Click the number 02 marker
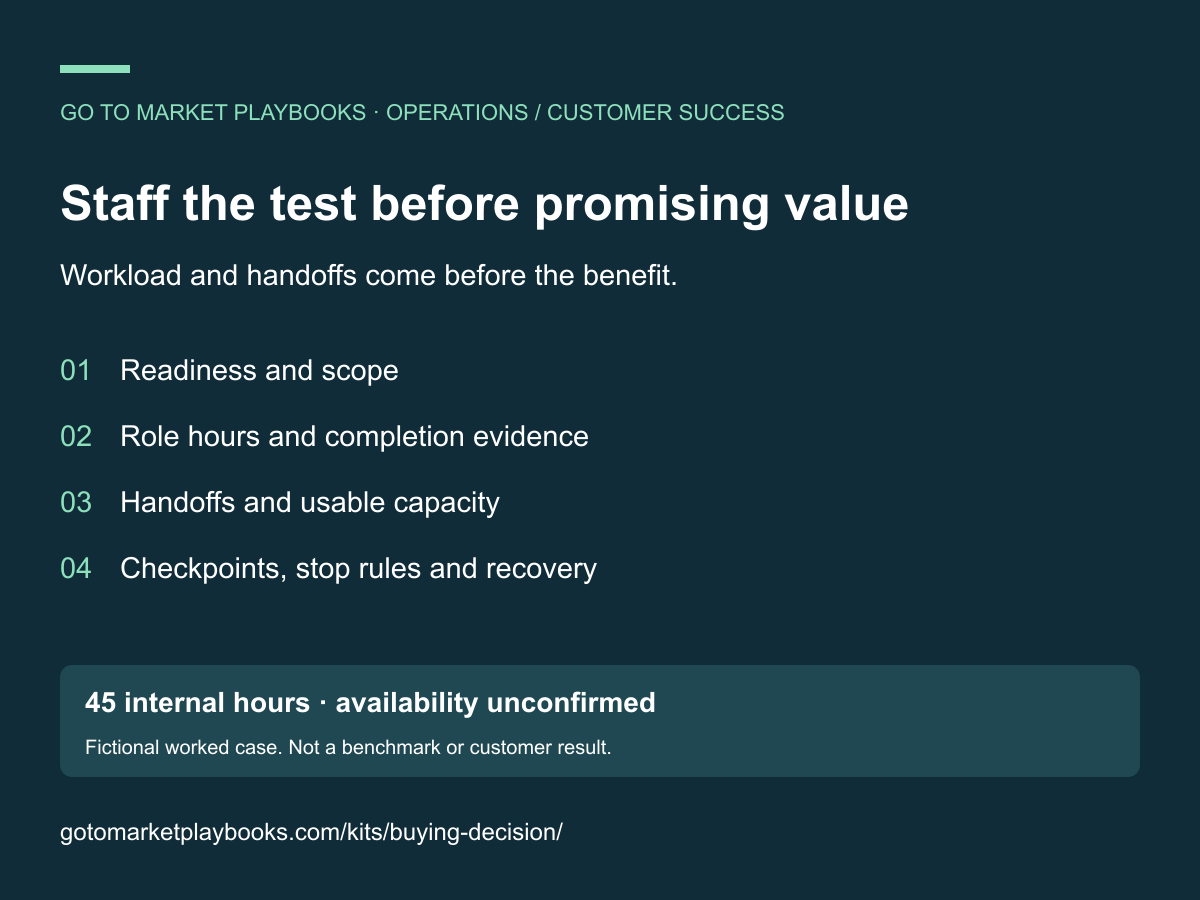Viewport: 1200px width, 900px height. pos(76,437)
